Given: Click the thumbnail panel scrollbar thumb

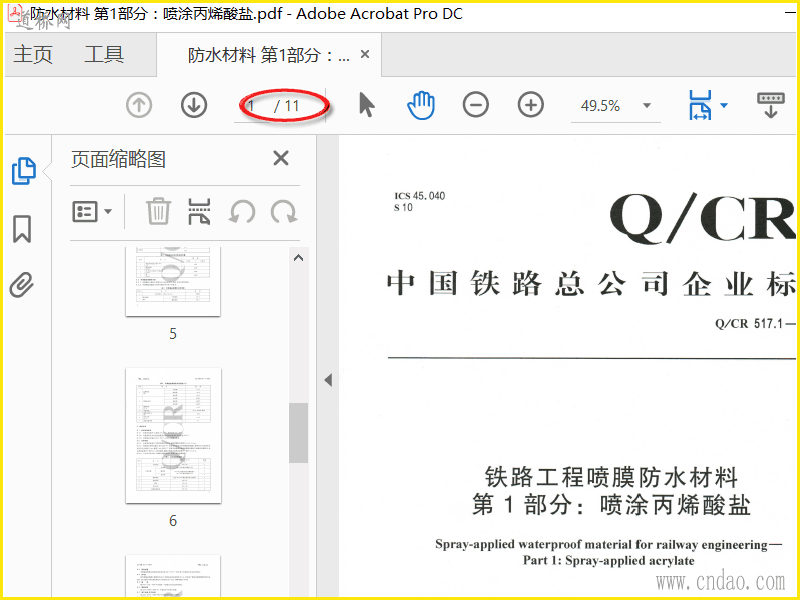Looking at the screenshot, I should [x=298, y=433].
